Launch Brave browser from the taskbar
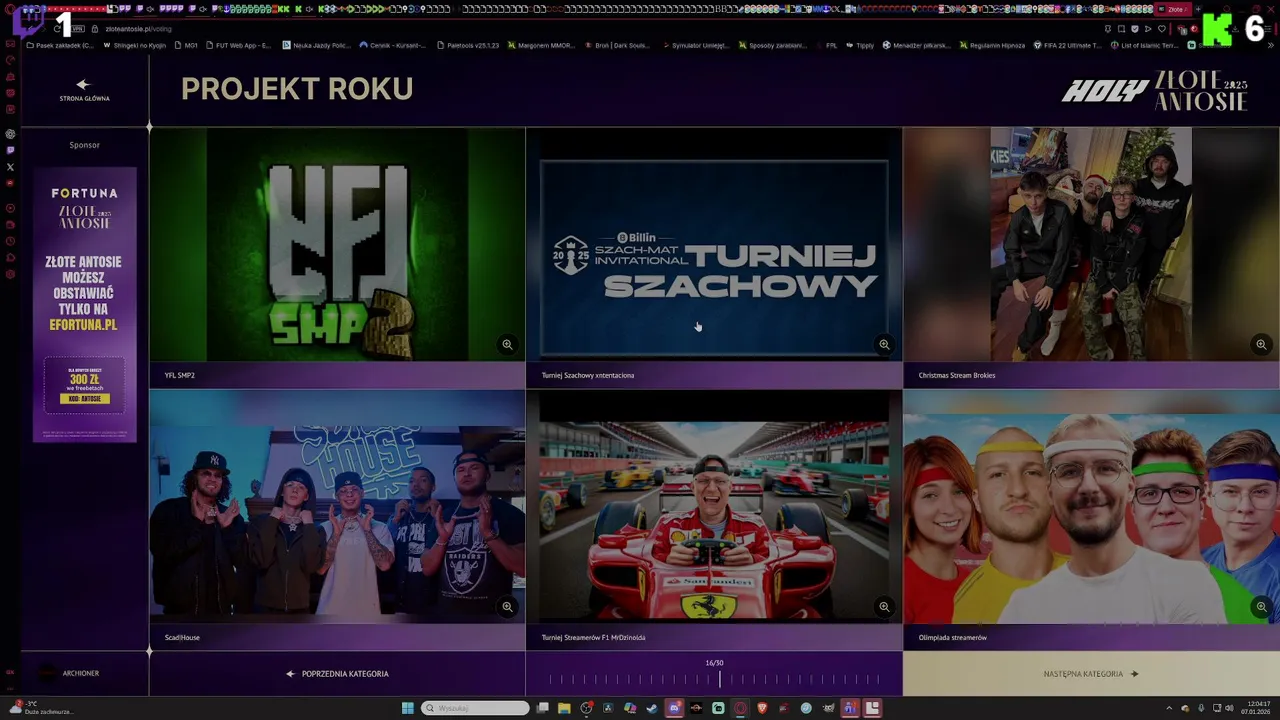 point(762,708)
